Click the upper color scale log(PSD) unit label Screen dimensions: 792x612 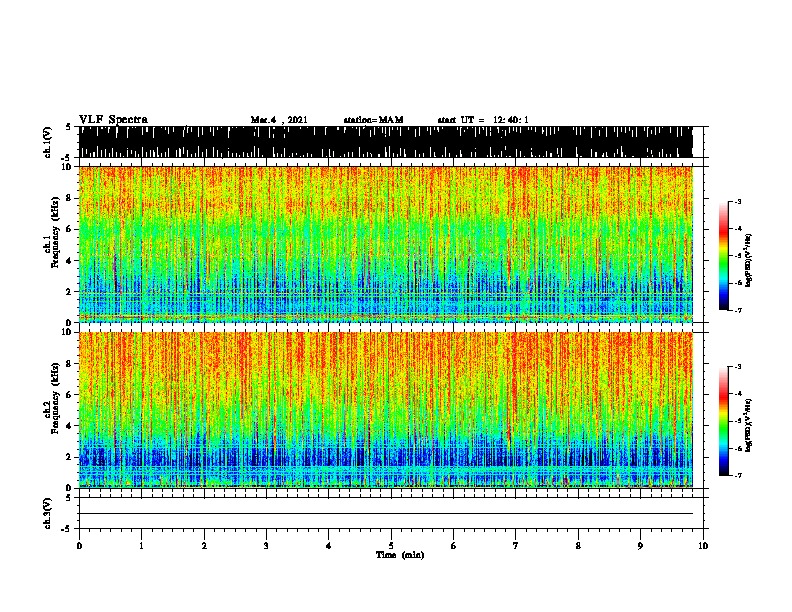click(x=749, y=261)
